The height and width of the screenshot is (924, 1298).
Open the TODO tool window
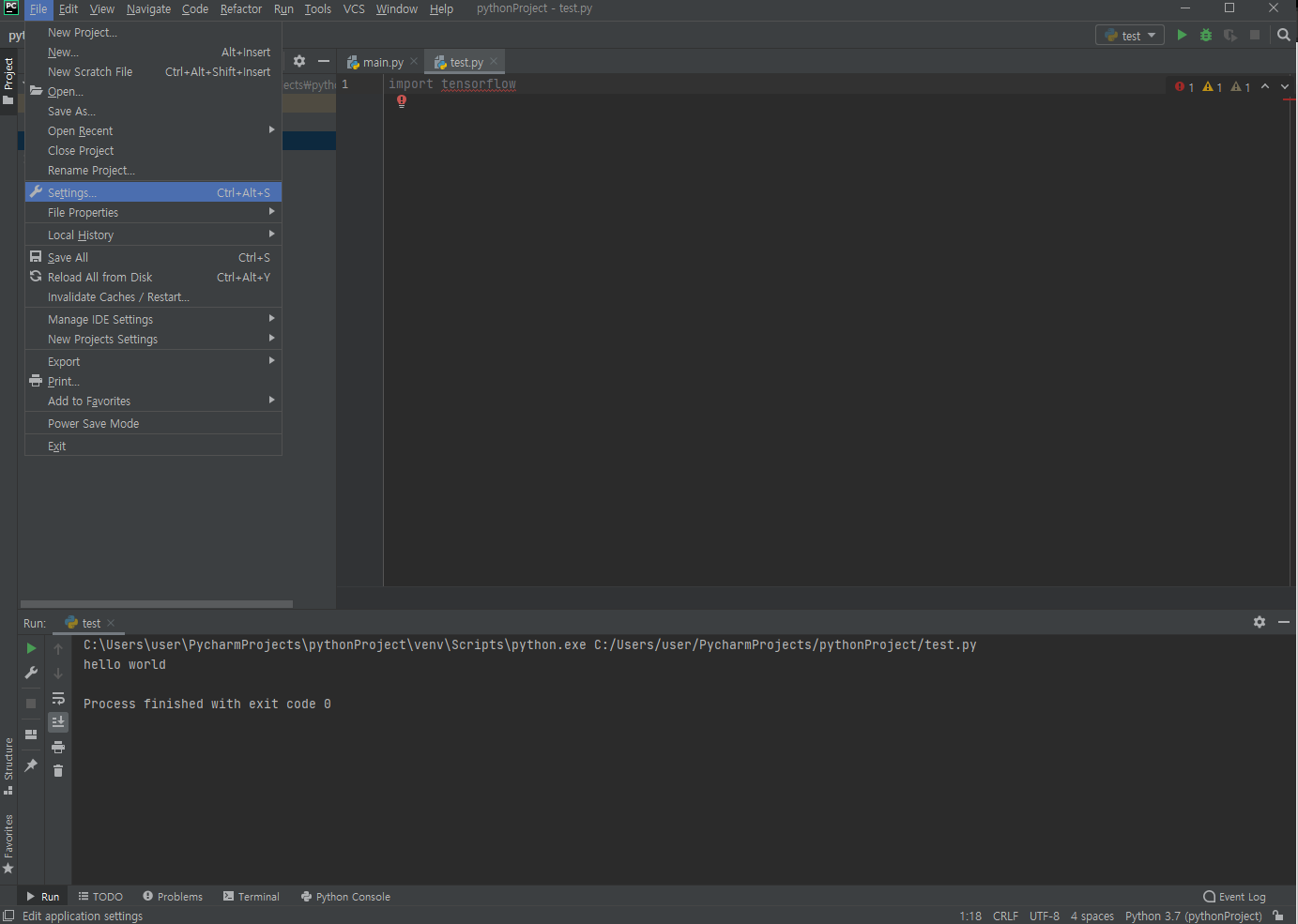point(100,897)
